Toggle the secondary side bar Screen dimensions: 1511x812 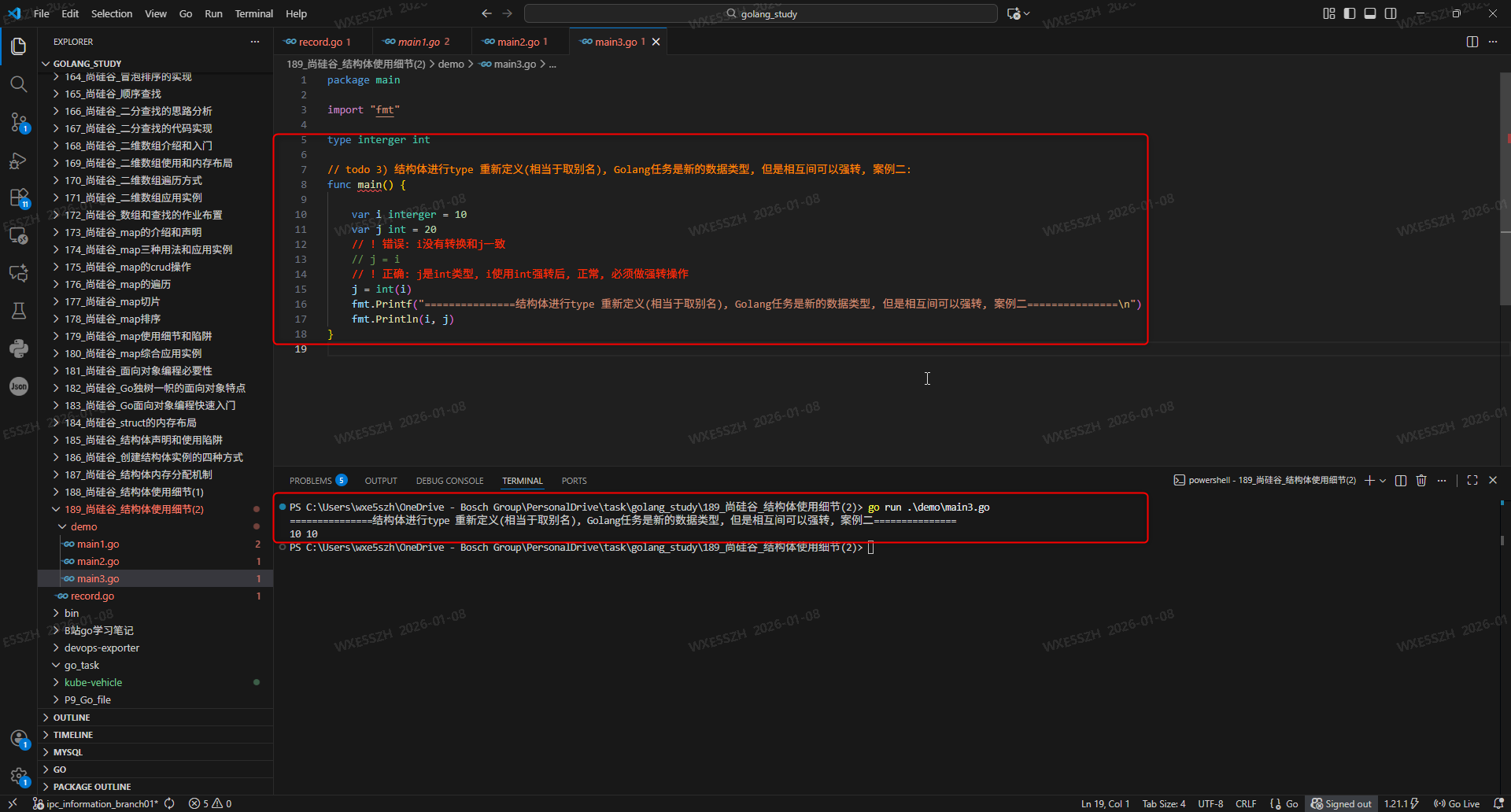1391,13
